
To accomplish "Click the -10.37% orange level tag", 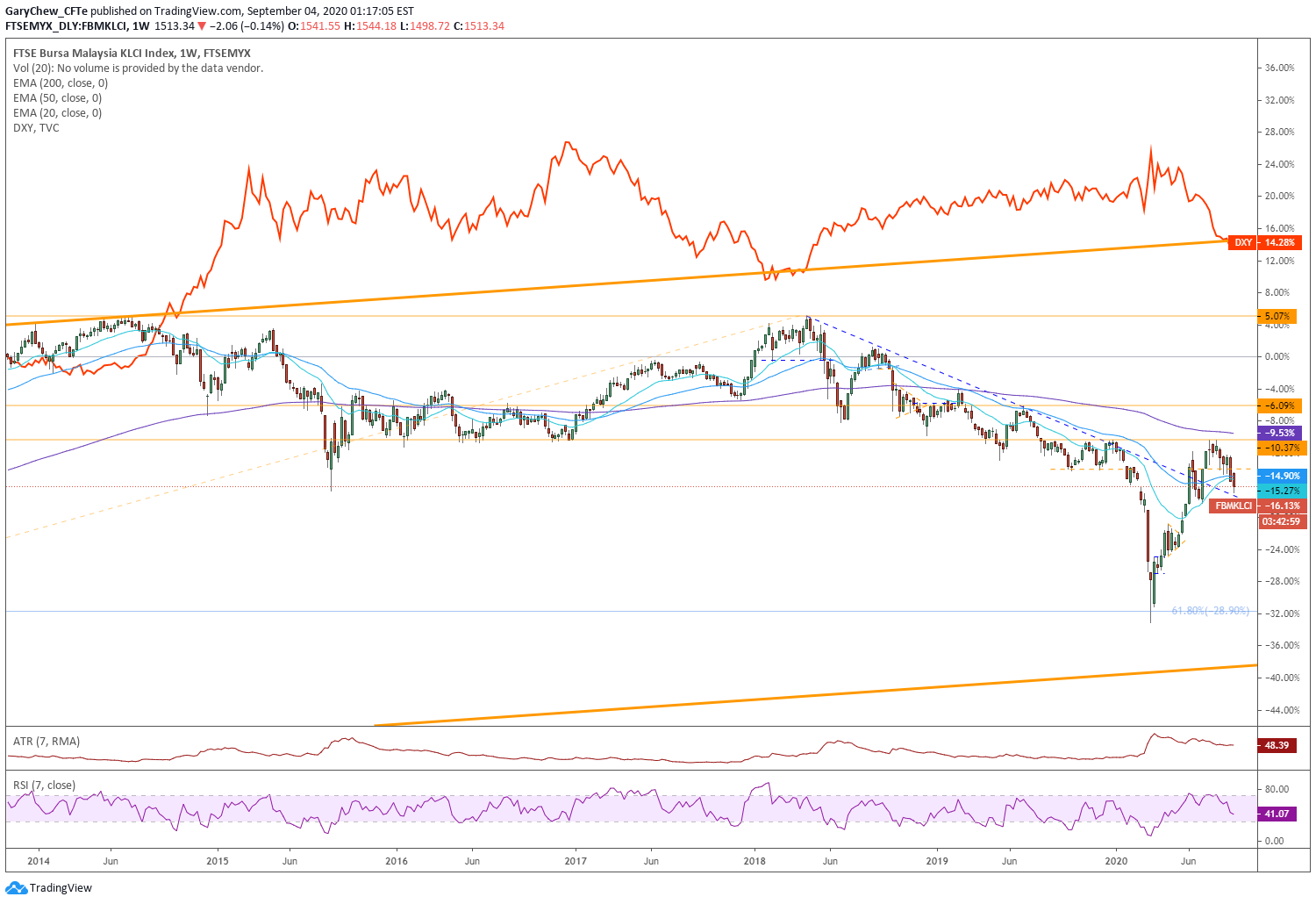I will click(1282, 448).
